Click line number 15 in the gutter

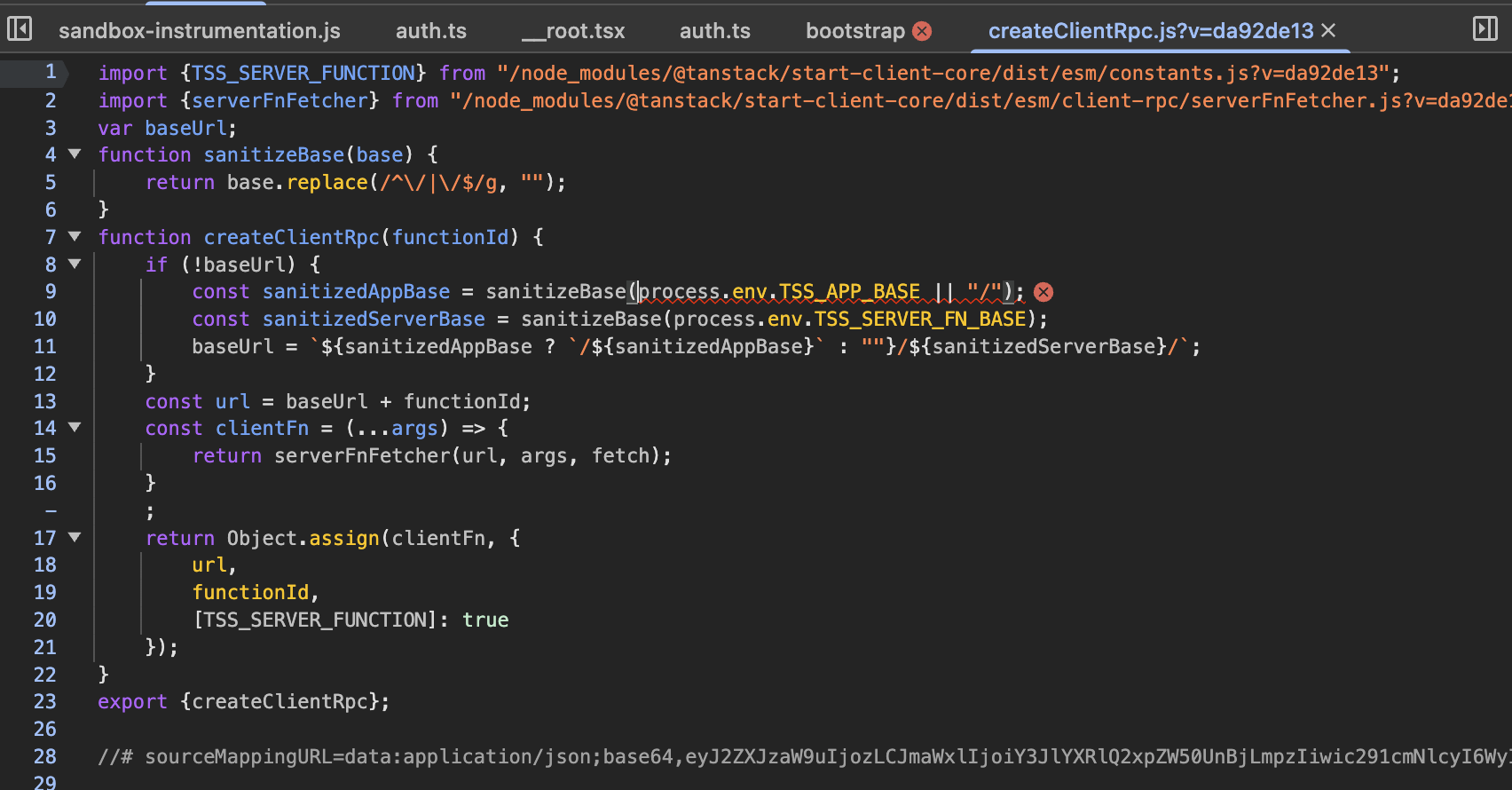pyautogui.click(x=45, y=455)
